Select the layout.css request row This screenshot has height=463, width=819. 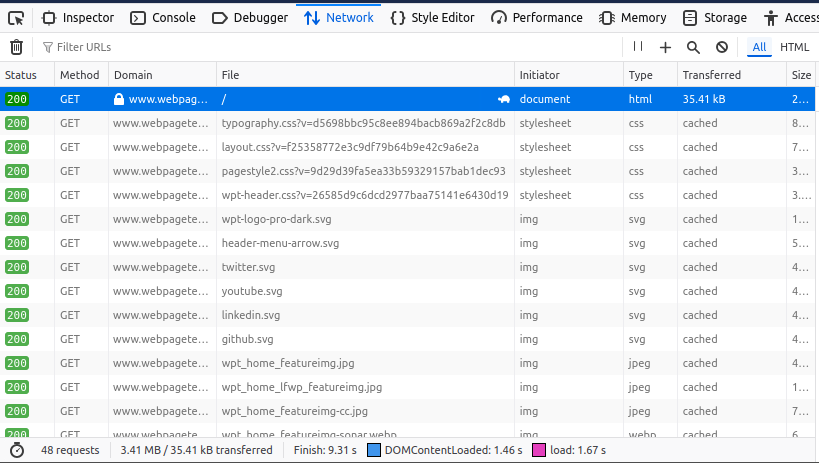point(407,147)
